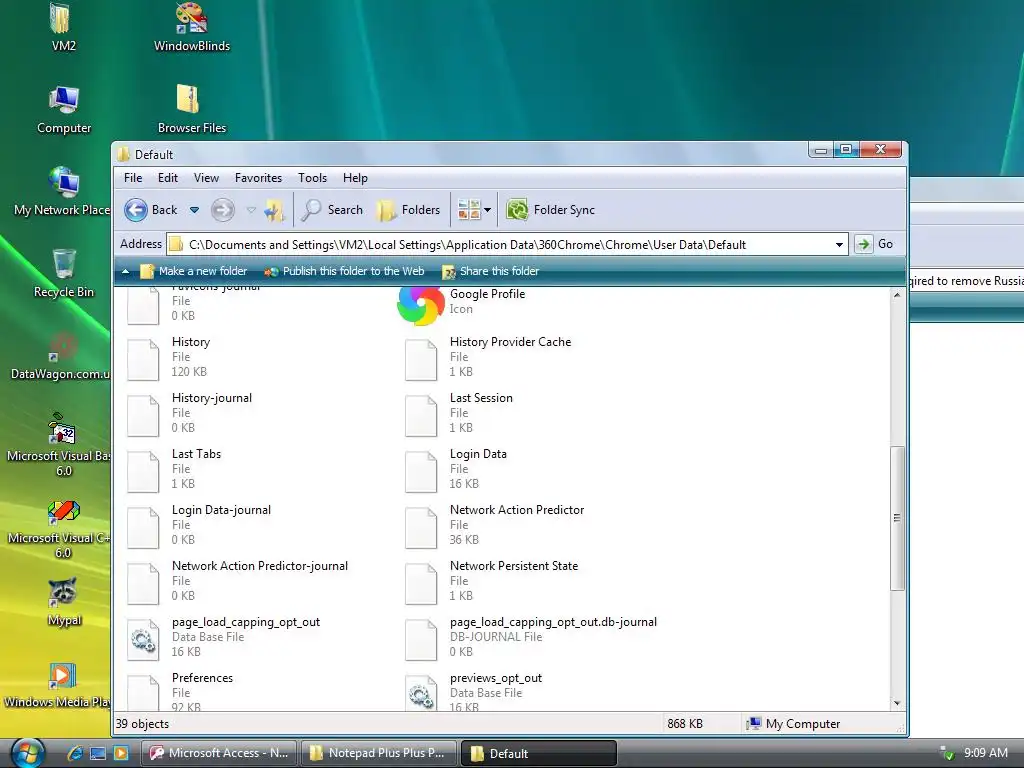Switch to Microsoft Access taskbar button

(x=219, y=753)
